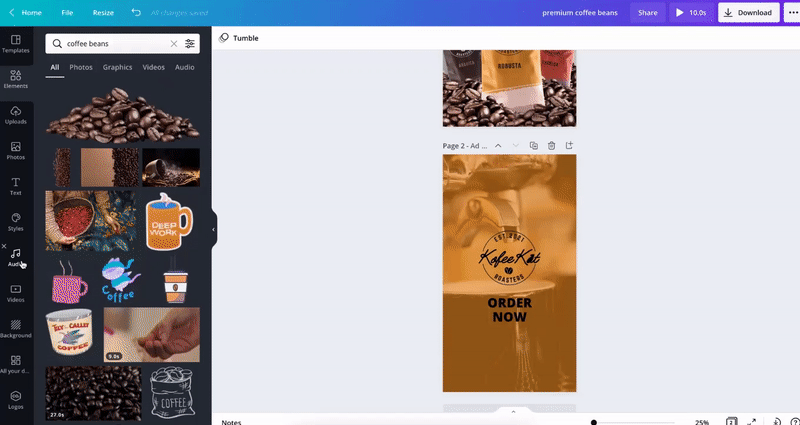This screenshot has width=800, height=425.
Task: Switch to the Graphics tab
Action: pyautogui.click(x=117, y=67)
